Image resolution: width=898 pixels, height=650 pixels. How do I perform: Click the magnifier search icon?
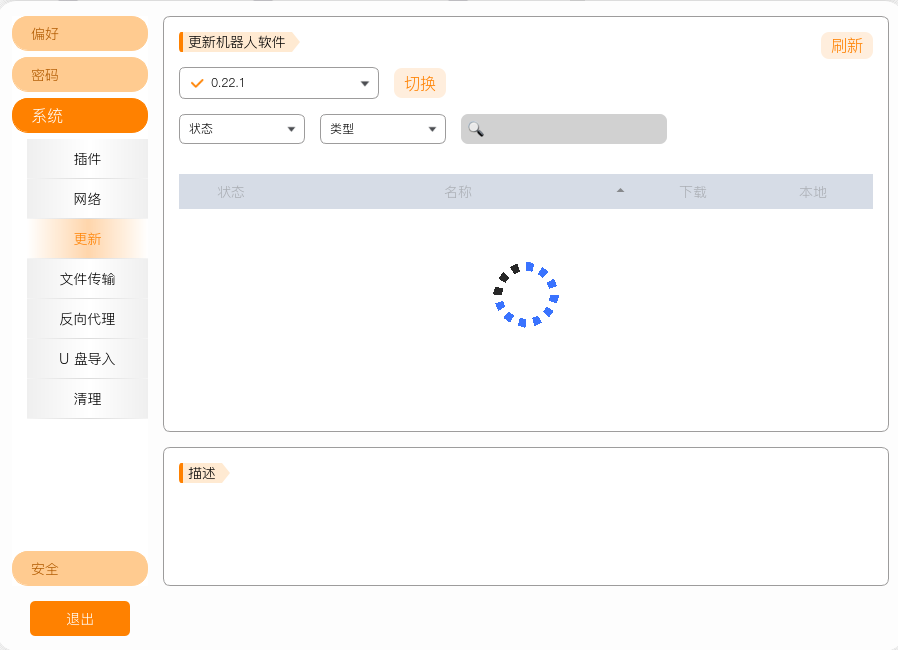[x=476, y=129]
